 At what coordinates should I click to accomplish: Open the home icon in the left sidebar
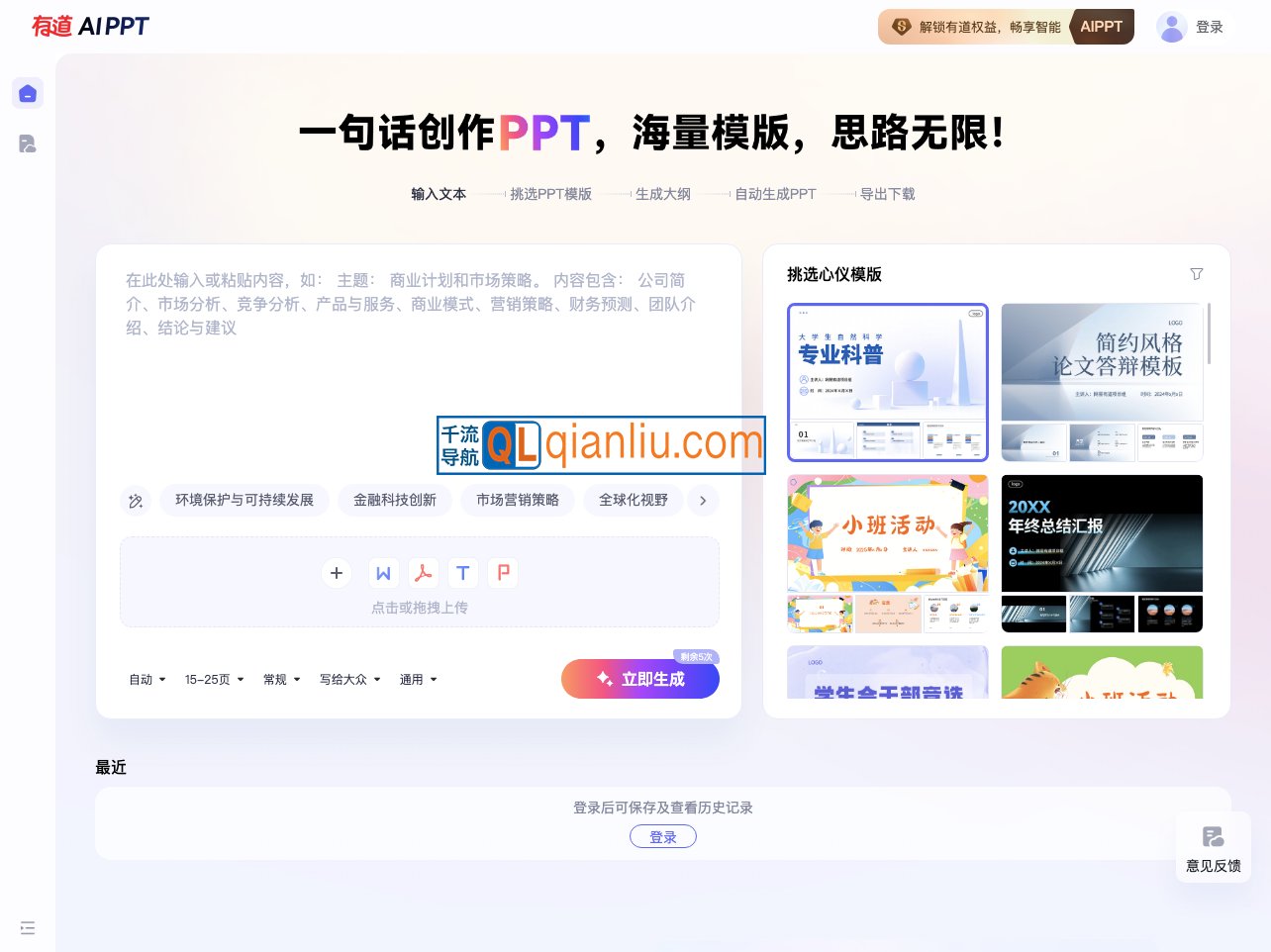[x=28, y=92]
